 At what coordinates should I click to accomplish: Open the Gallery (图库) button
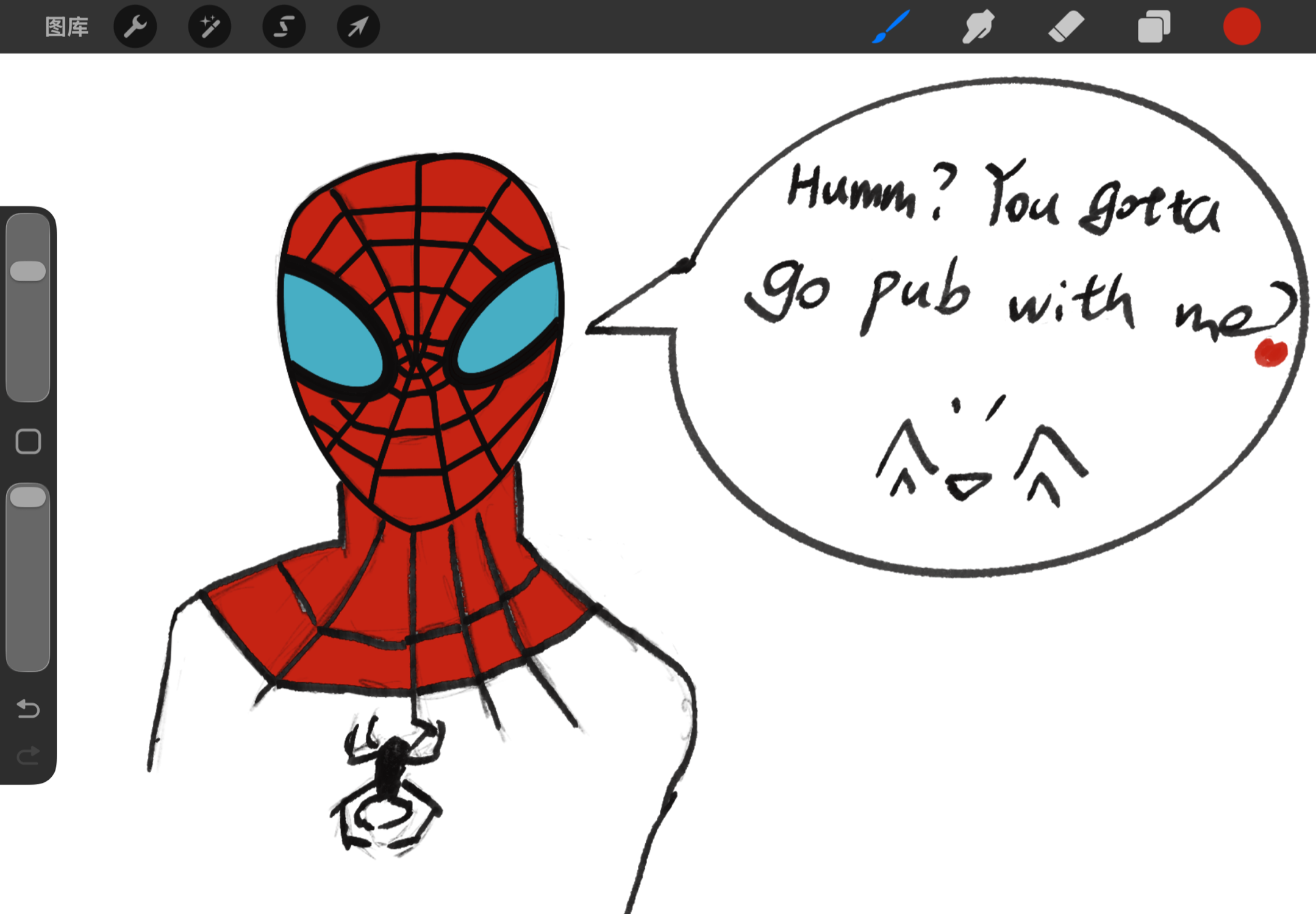[x=67, y=27]
